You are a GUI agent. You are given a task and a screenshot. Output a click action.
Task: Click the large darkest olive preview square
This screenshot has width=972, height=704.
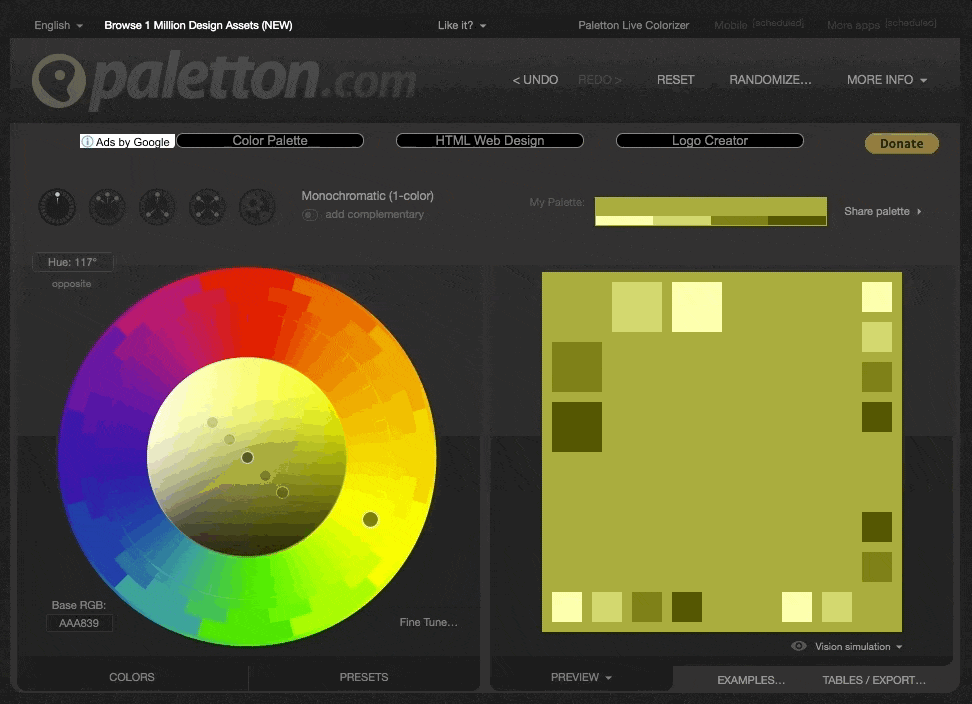pyautogui.click(x=577, y=426)
